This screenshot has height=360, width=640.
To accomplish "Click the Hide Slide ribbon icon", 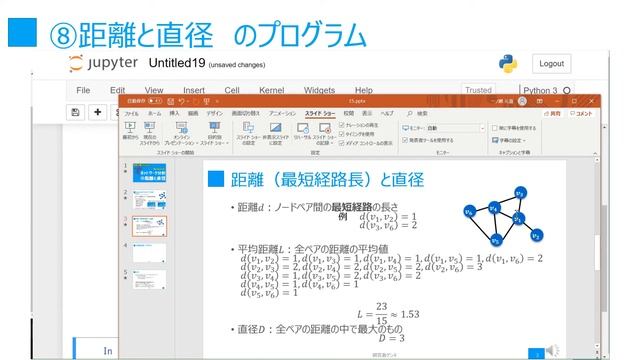I will (x=276, y=127).
